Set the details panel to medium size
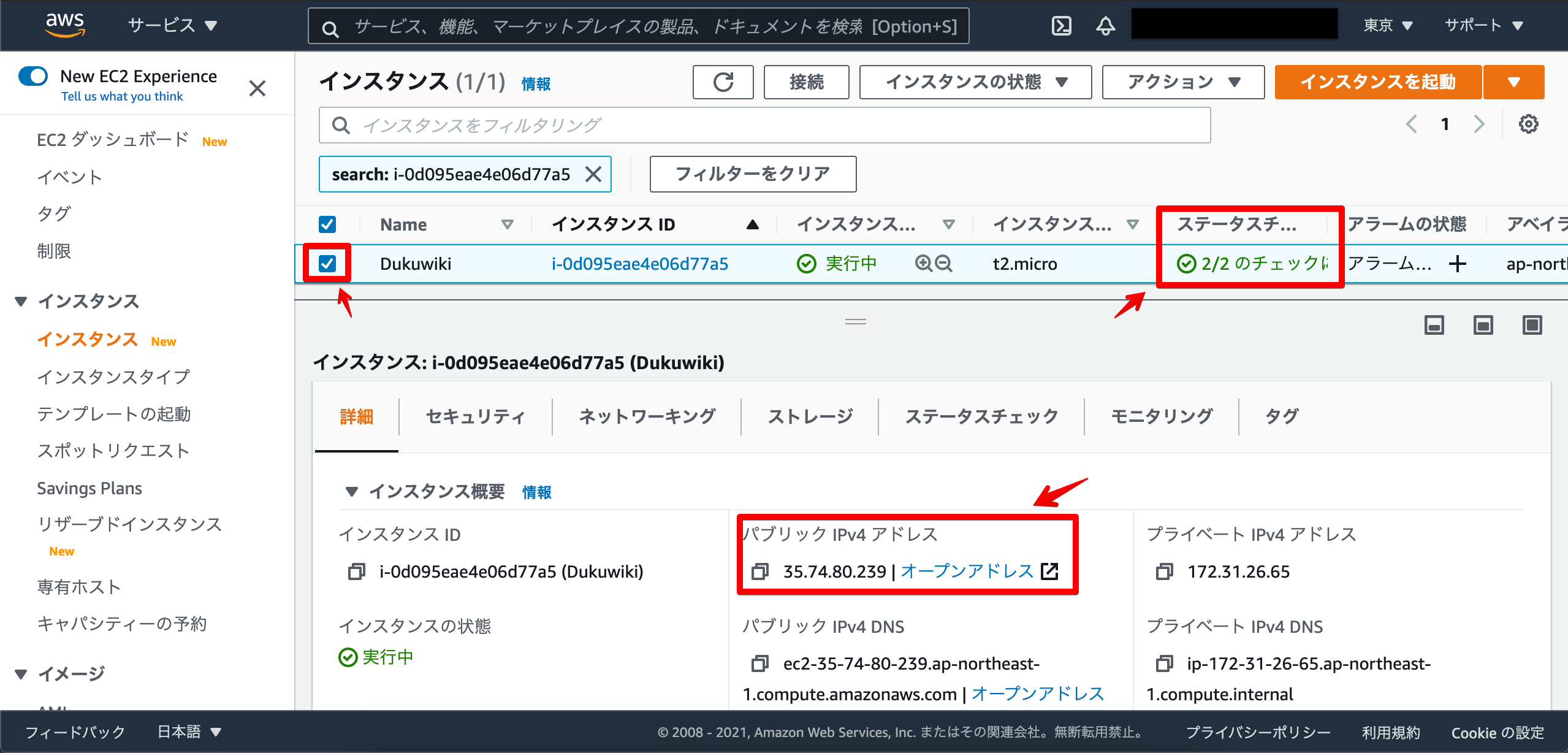This screenshot has height=753, width=1568. point(1483,325)
